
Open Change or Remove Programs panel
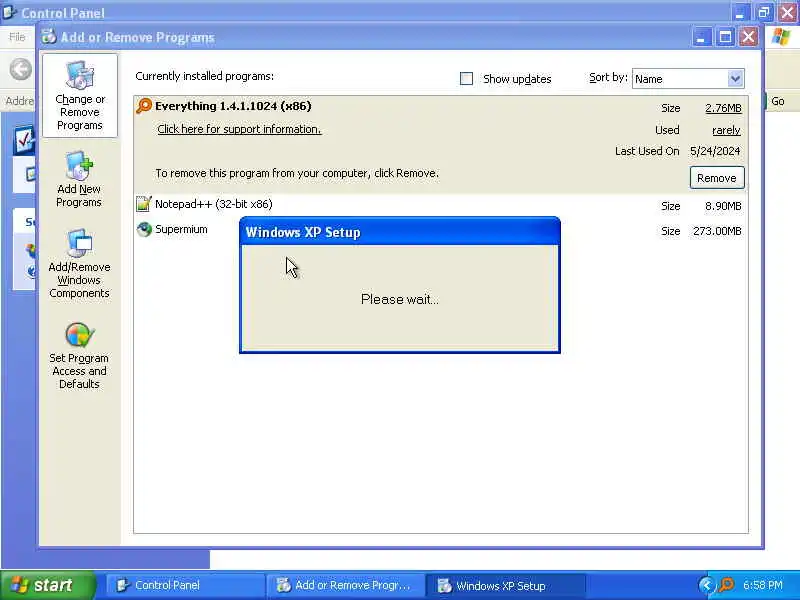coord(80,96)
